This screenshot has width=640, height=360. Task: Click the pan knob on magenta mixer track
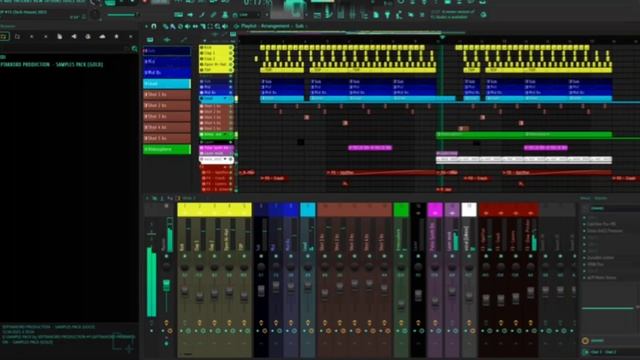[x=435, y=267]
